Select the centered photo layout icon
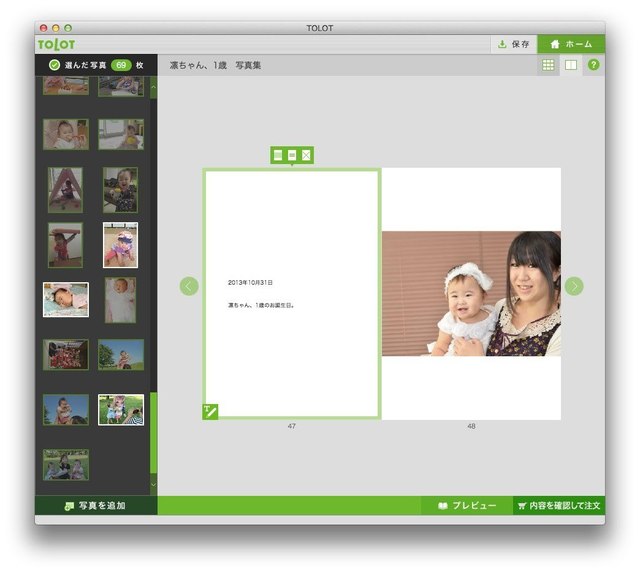The height and width of the screenshot is (573, 640). [292, 155]
